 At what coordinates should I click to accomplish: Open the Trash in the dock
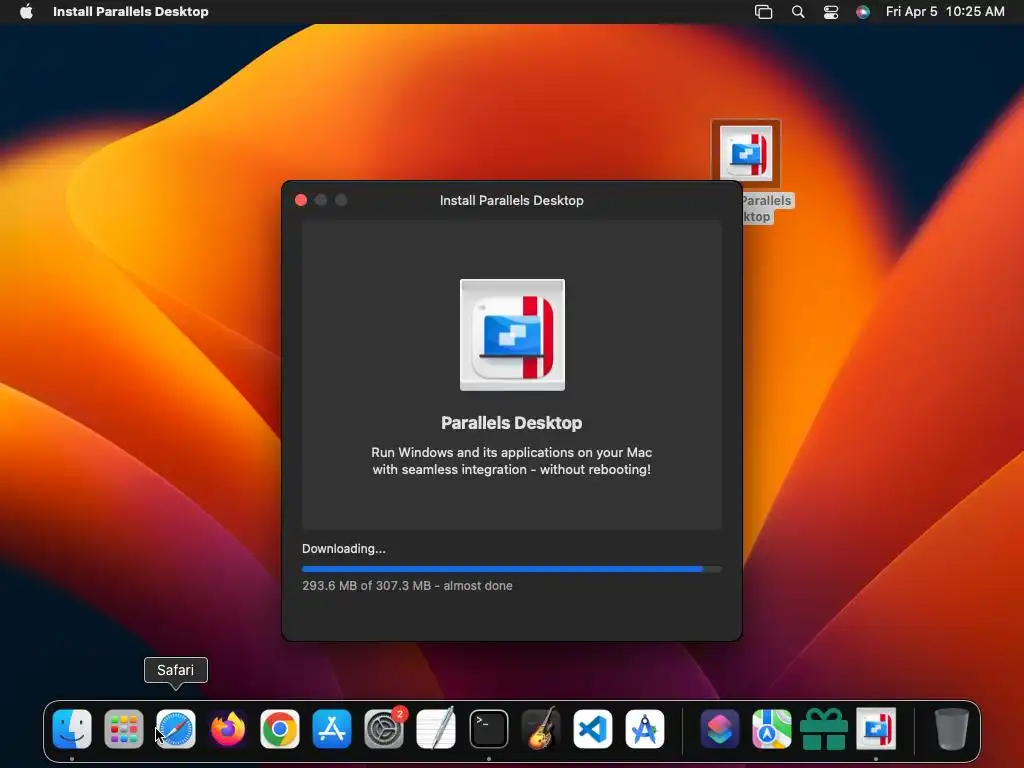click(952, 728)
